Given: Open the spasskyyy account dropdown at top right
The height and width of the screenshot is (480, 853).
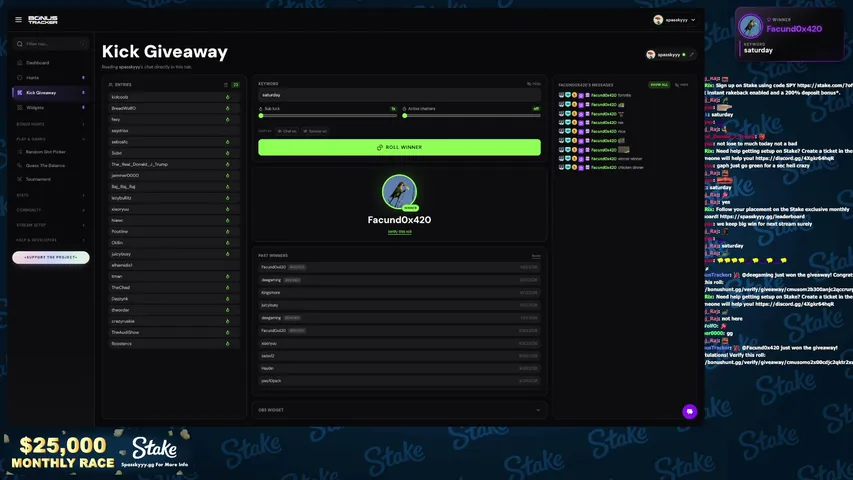Looking at the screenshot, I should 675,20.
